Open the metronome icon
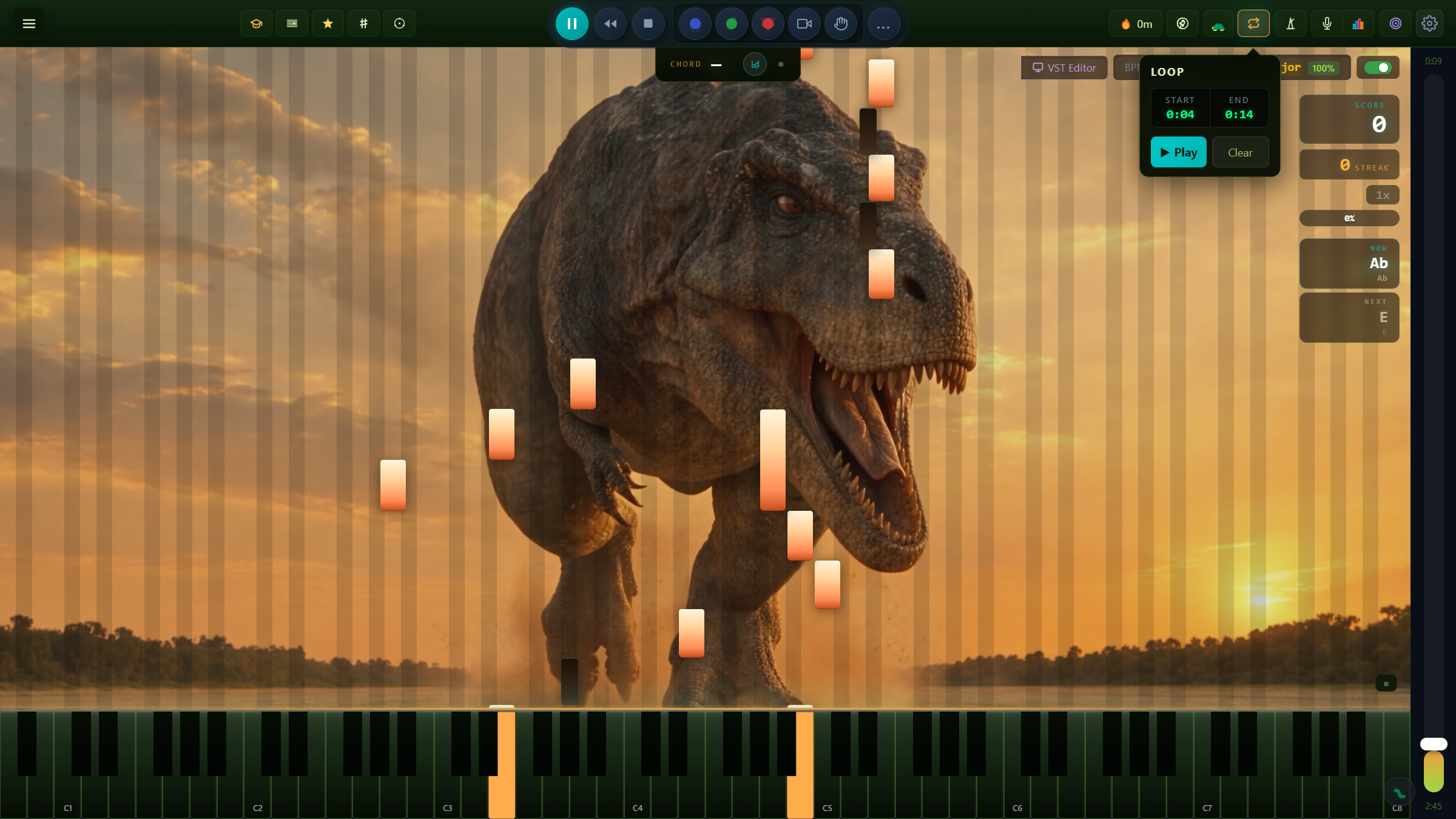This screenshot has width=1456, height=819. (1291, 24)
